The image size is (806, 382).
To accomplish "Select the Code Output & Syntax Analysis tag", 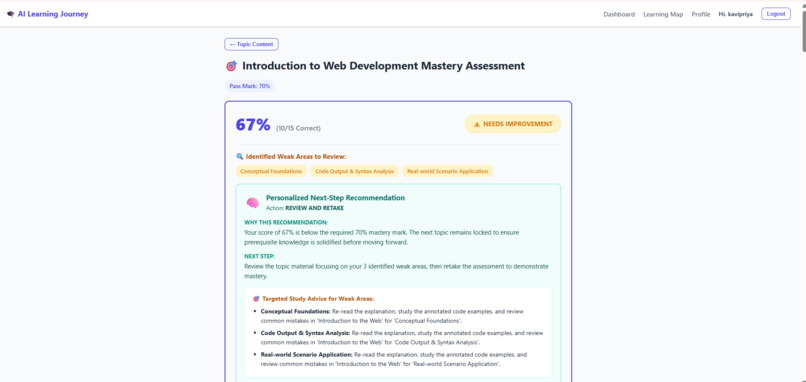I will pyautogui.click(x=354, y=171).
